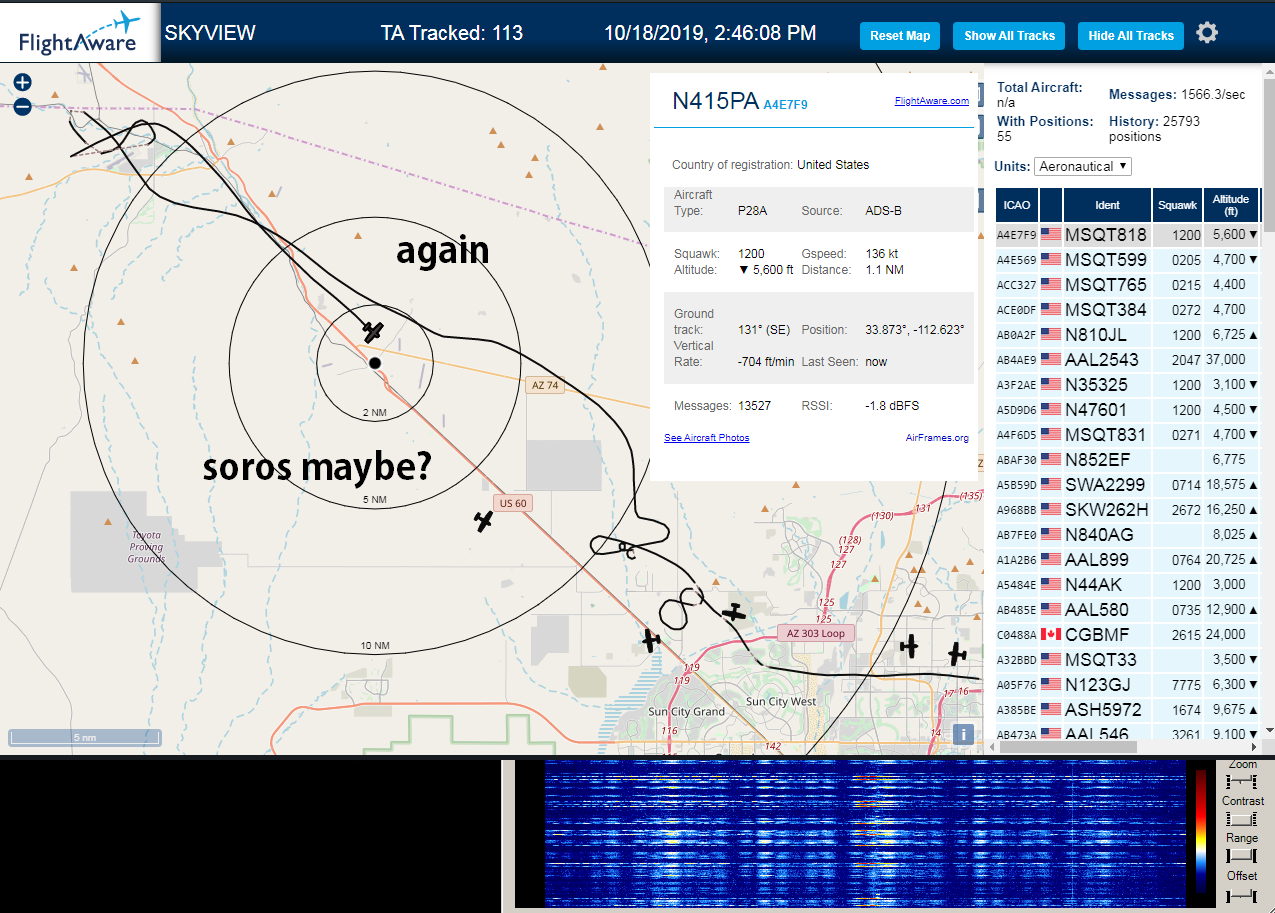Adjust the Zoom slider in waterfall panel
Screen dimensions: 1275x913
[1242, 780]
